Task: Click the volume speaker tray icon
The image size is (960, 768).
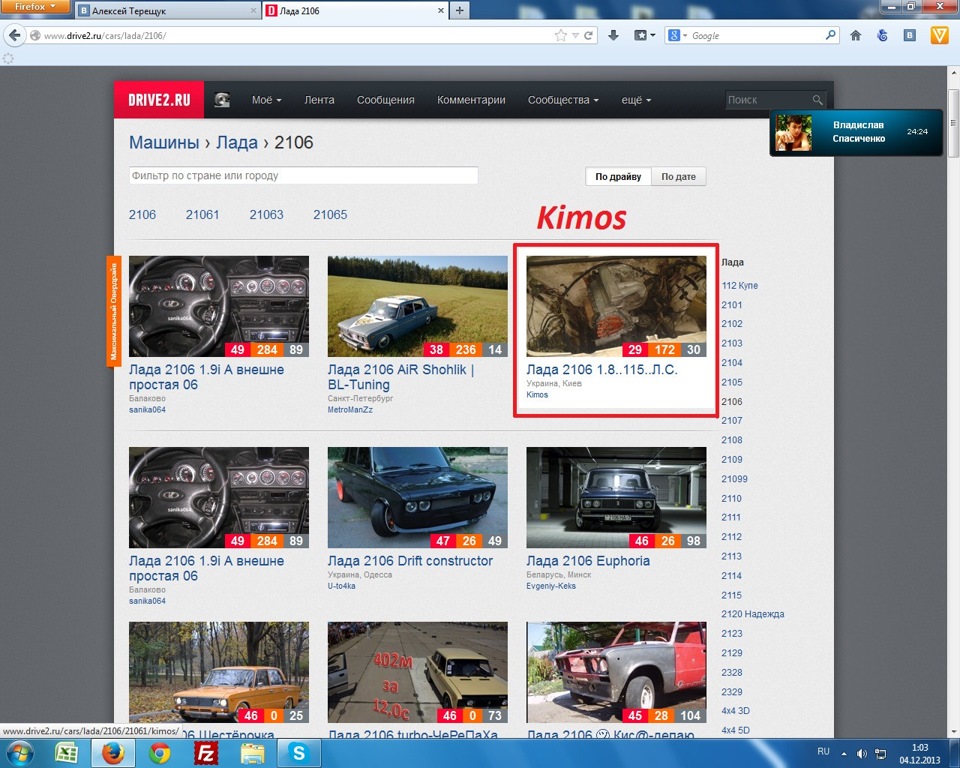Action: point(861,754)
